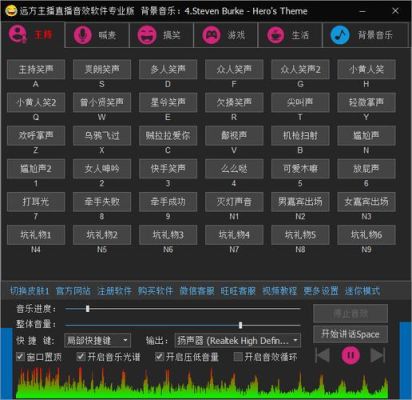The width and height of the screenshot is (412, 400).
Task: Play the 放屁声 sound effect
Action: click(366, 169)
